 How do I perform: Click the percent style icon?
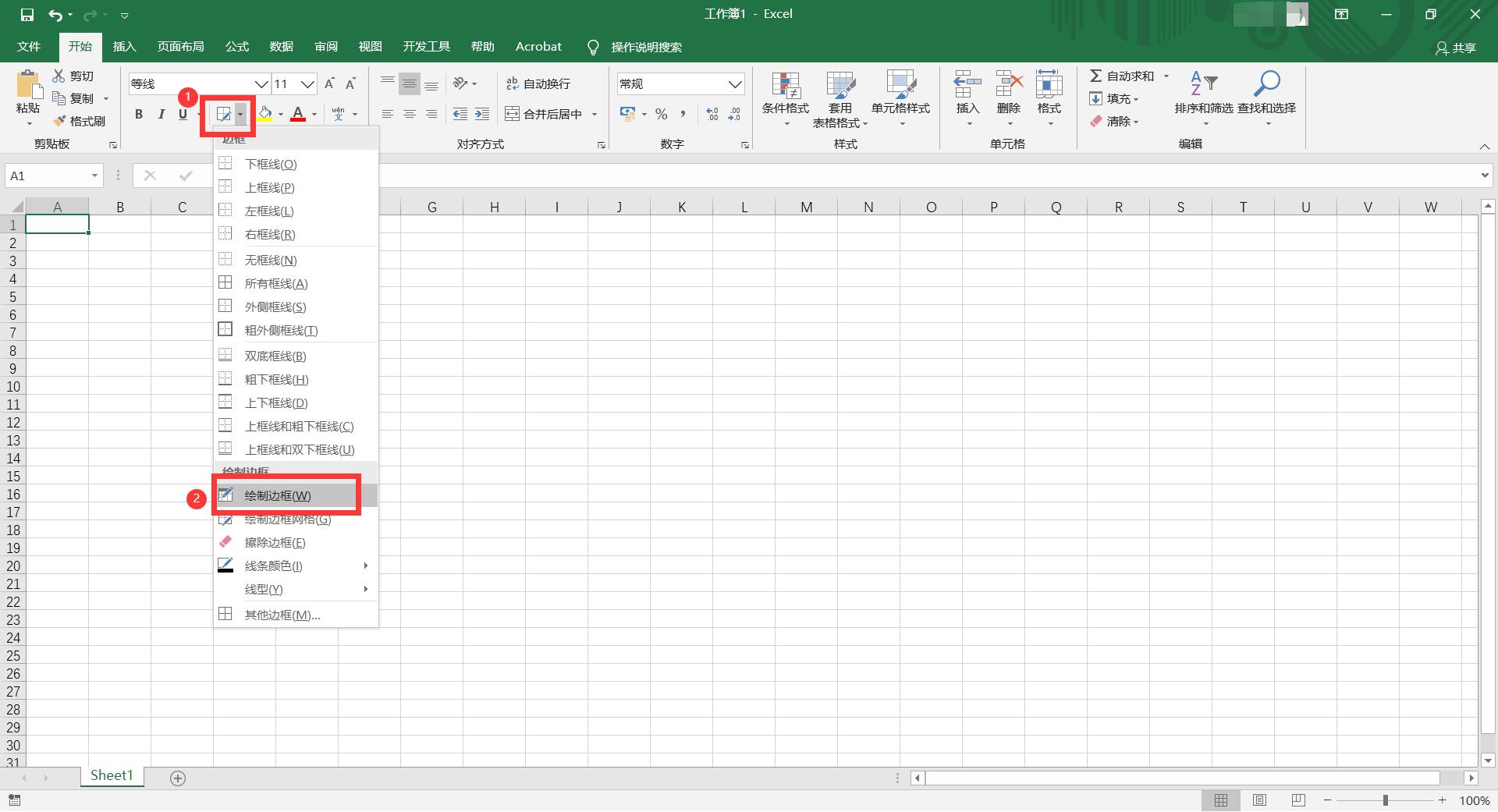pos(662,115)
